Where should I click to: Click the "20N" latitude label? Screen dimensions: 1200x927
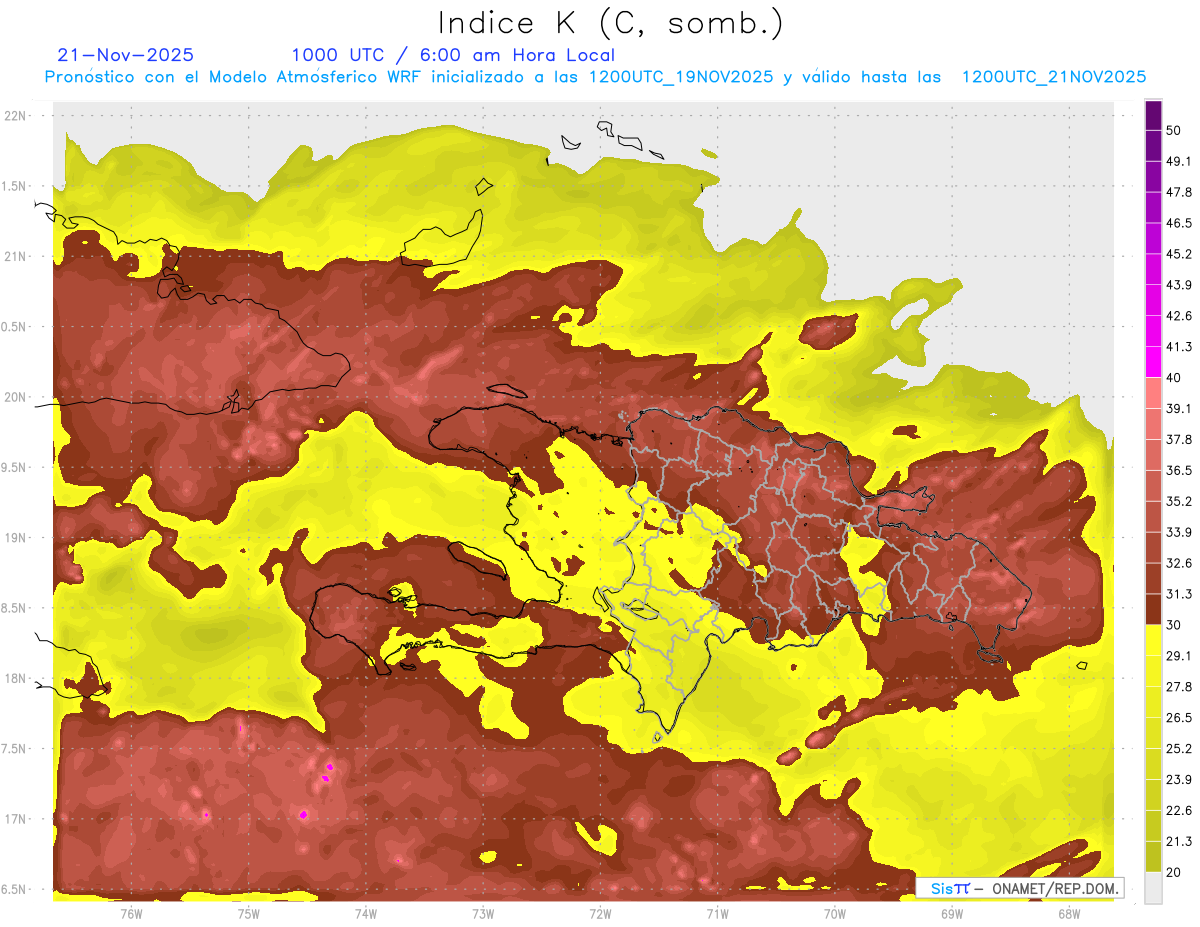tap(15, 397)
